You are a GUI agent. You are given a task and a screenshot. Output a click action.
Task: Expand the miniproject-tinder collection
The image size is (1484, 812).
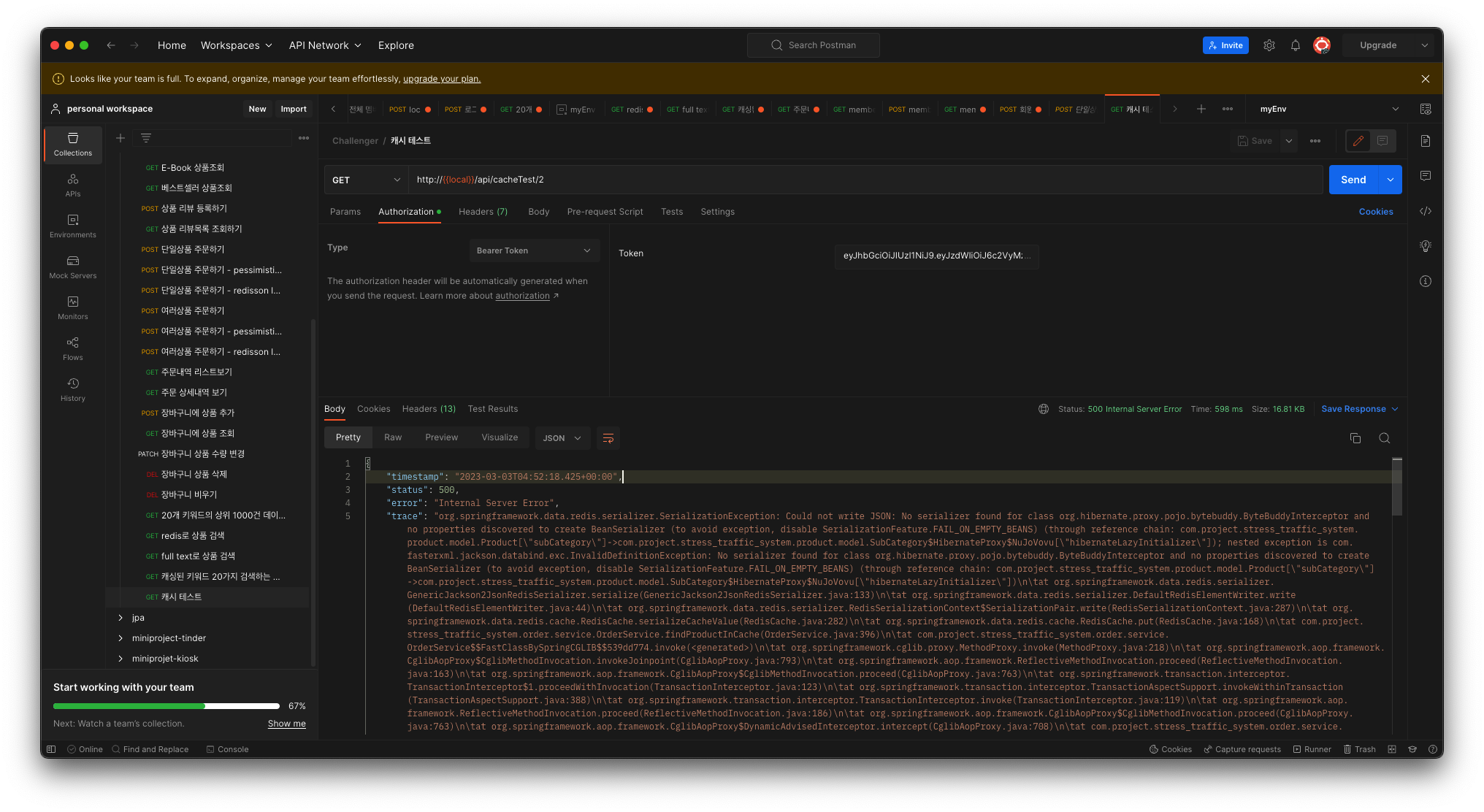pyautogui.click(x=121, y=638)
